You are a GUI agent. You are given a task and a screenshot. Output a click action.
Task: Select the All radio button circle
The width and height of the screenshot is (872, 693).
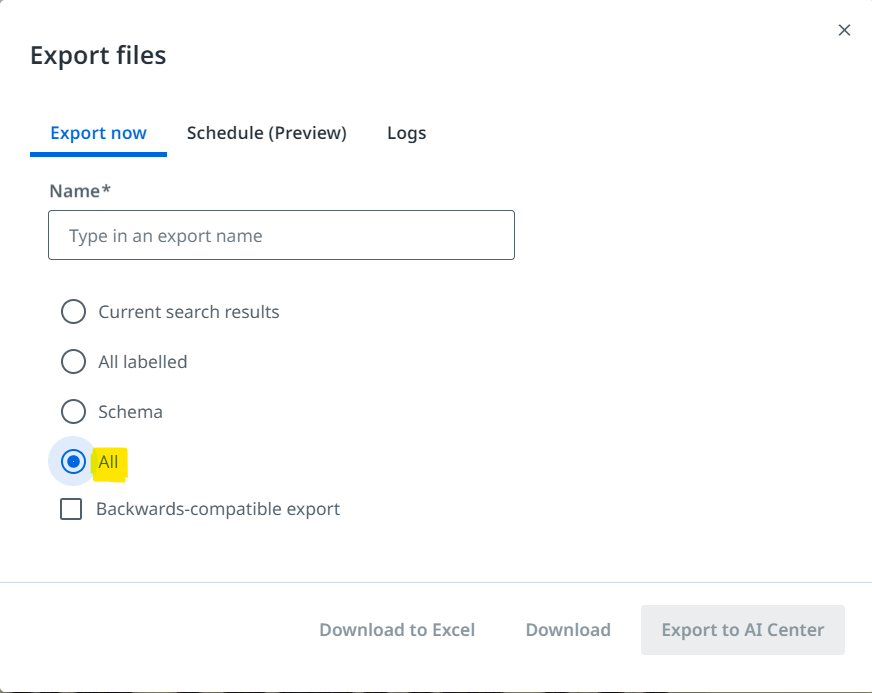[73, 462]
